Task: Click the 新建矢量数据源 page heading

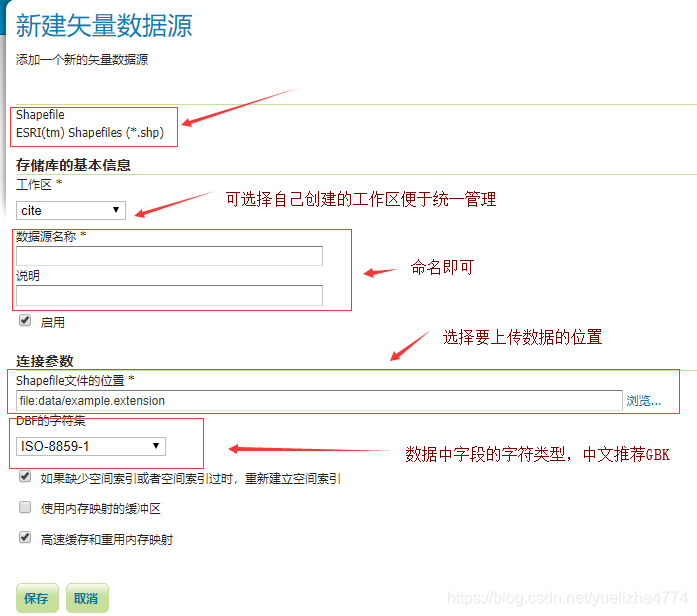Action: (104, 26)
